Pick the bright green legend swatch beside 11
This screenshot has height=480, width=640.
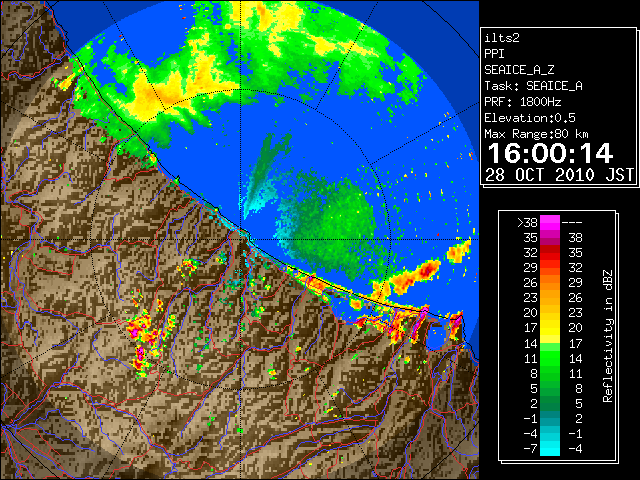point(550,358)
